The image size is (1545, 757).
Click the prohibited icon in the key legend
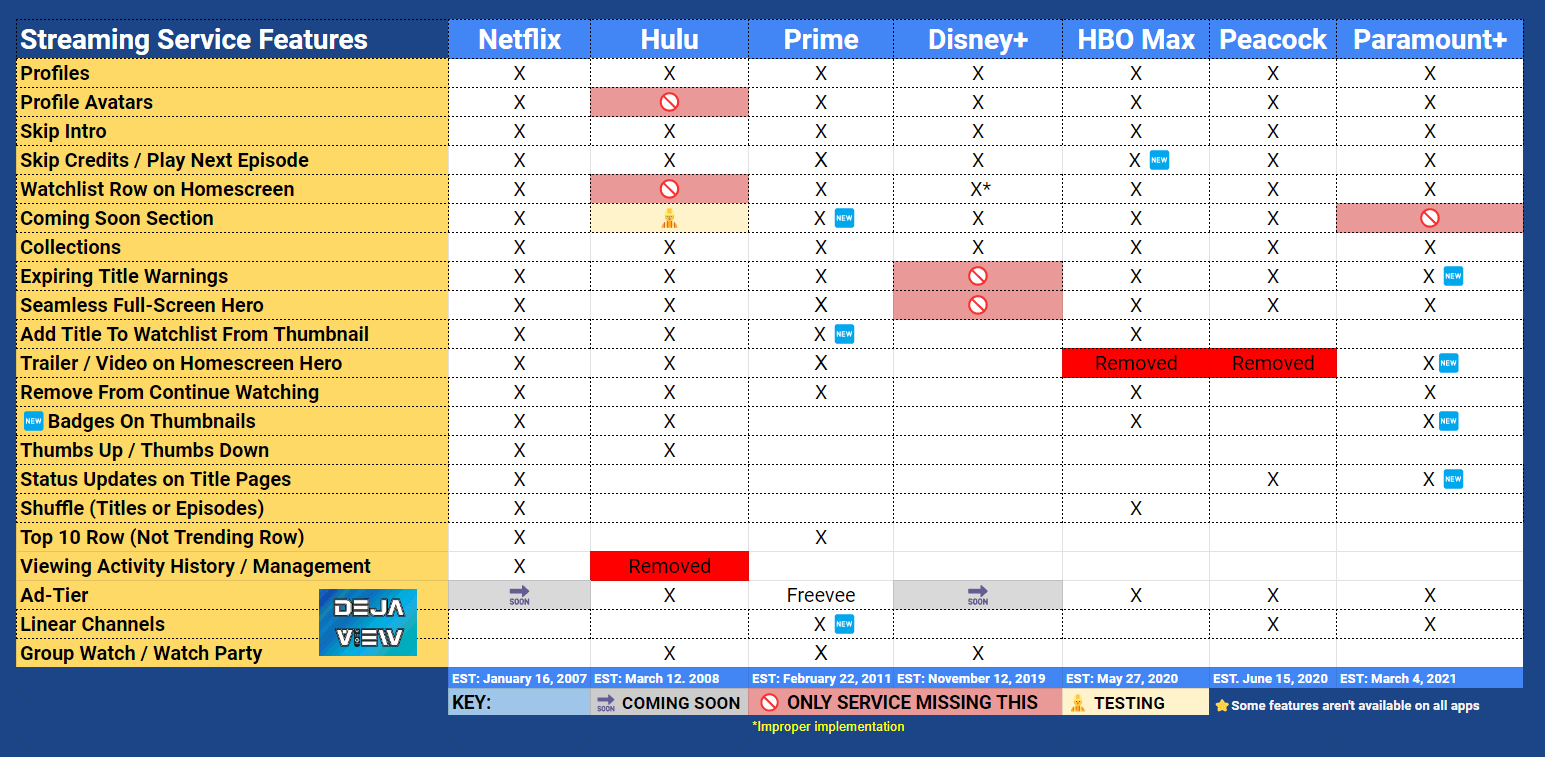pyautogui.click(x=769, y=702)
